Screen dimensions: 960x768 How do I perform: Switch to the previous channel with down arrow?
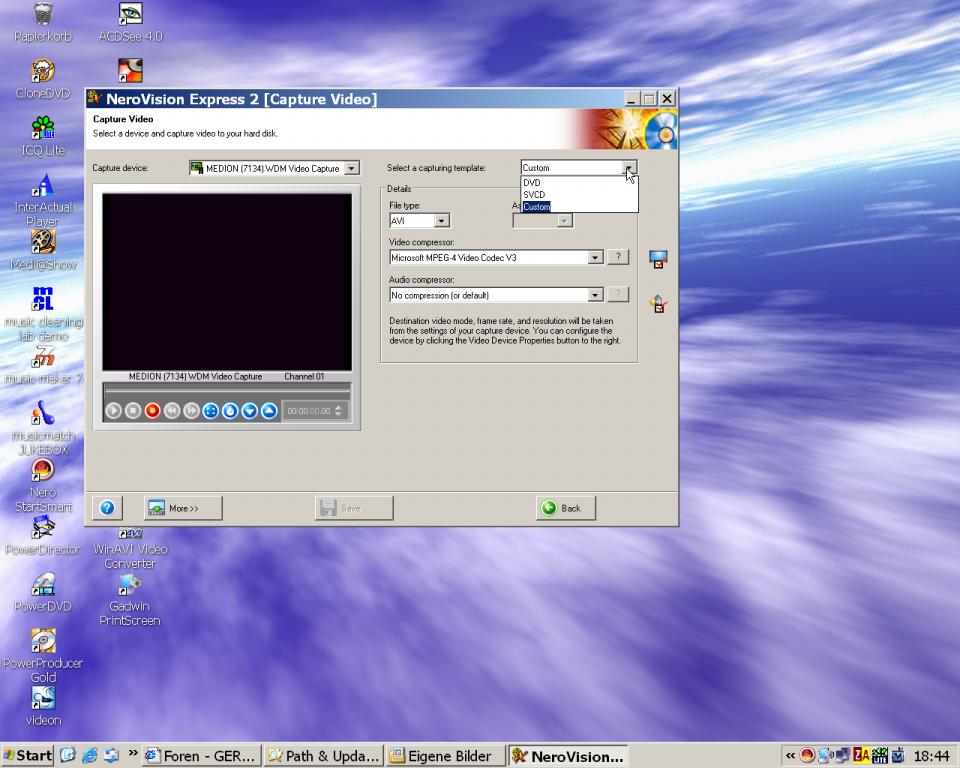point(250,411)
